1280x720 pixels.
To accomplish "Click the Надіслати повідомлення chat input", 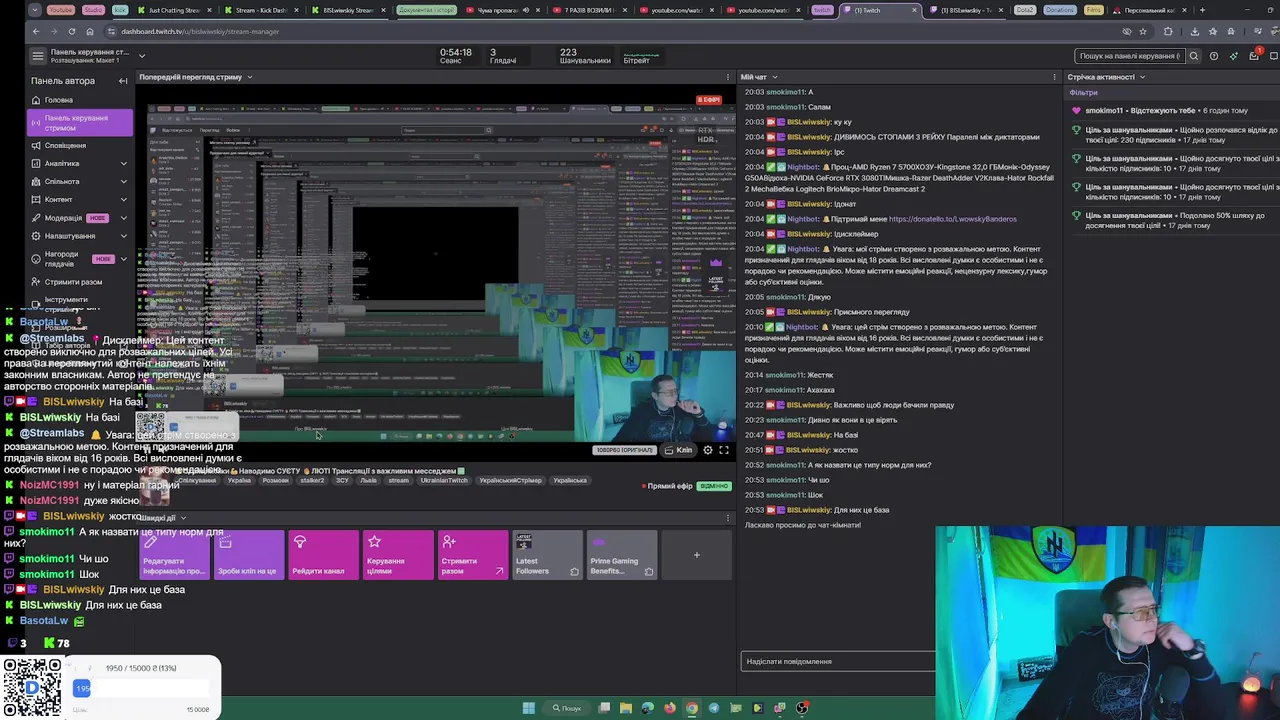I will 838,661.
